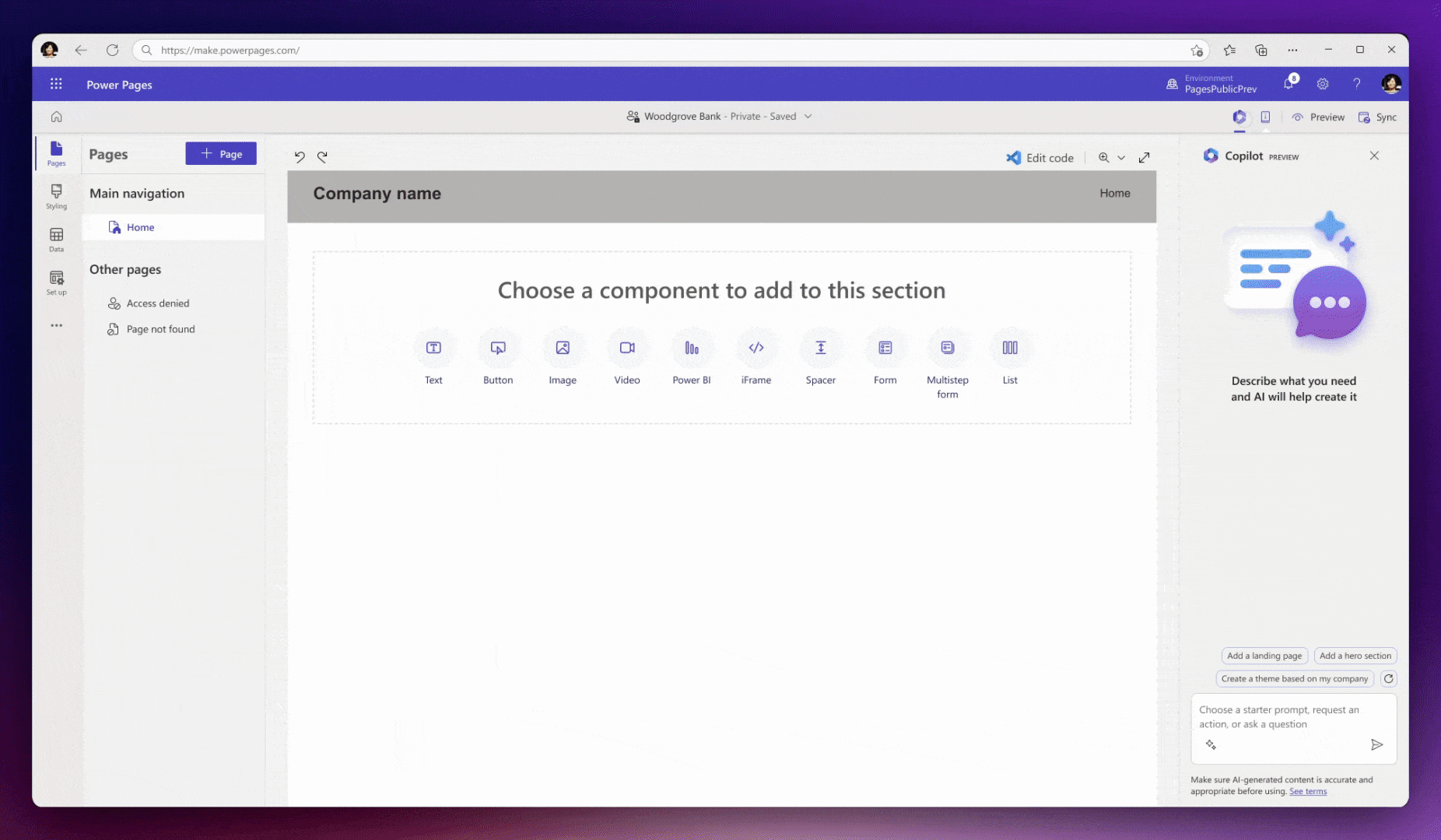Open the Edit code VS Code tool
Image resolution: width=1441 pixels, height=840 pixels.
pos(1040,157)
